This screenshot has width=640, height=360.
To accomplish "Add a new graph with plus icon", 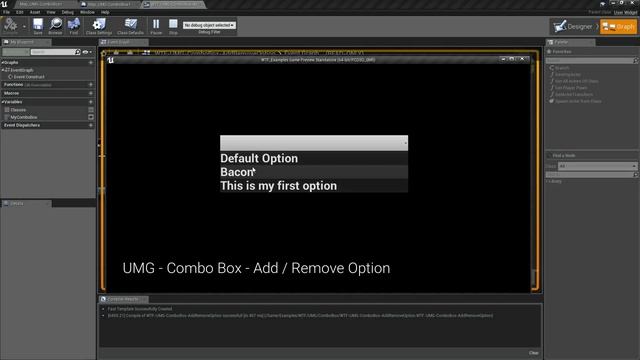I will [x=91, y=63].
